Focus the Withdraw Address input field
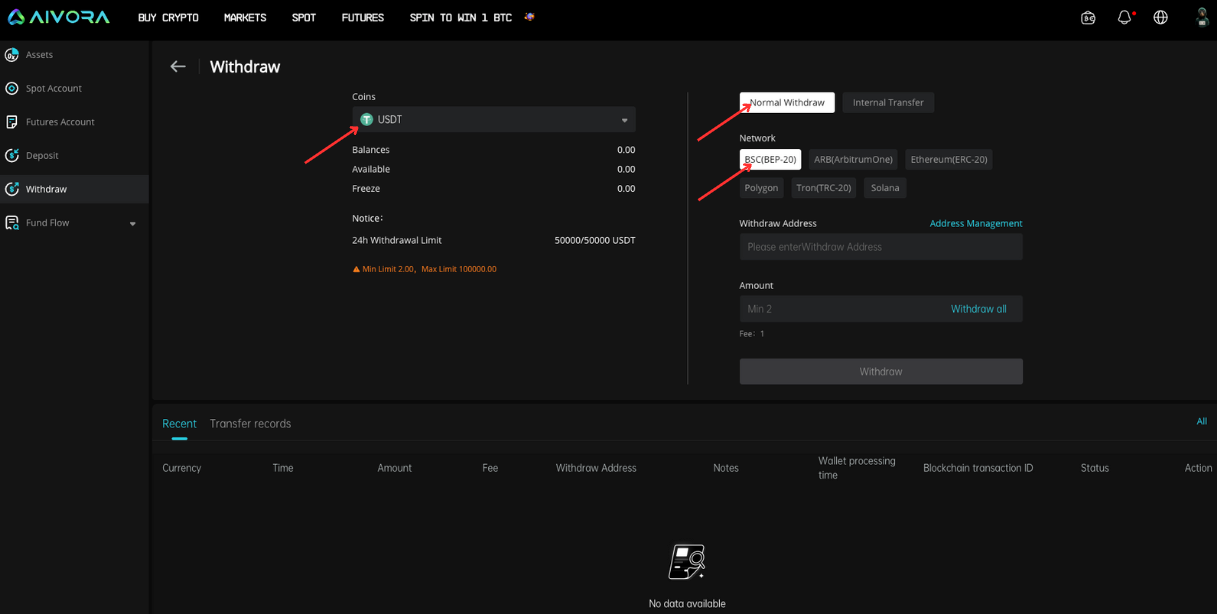This screenshot has width=1217, height=614. (x=881, y=247)
